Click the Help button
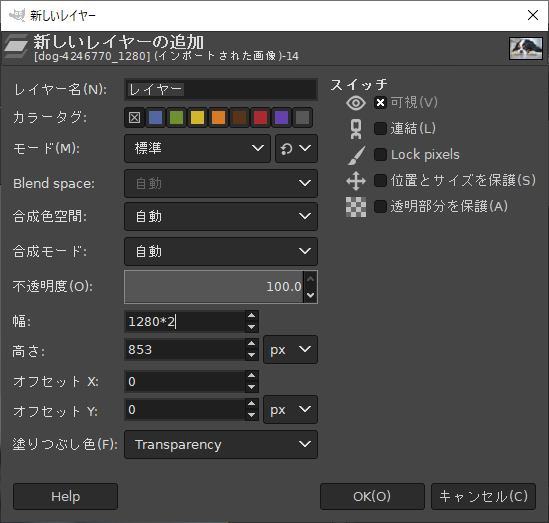549x523 pixels. pyautogui.click(x=65, y=496)
